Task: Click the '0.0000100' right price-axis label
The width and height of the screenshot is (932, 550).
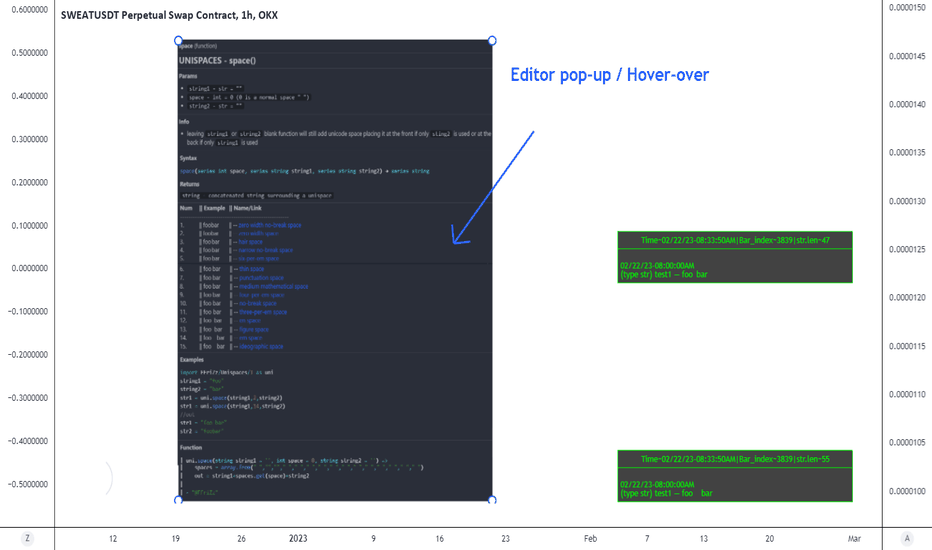Action: click(x=907, y=491)
